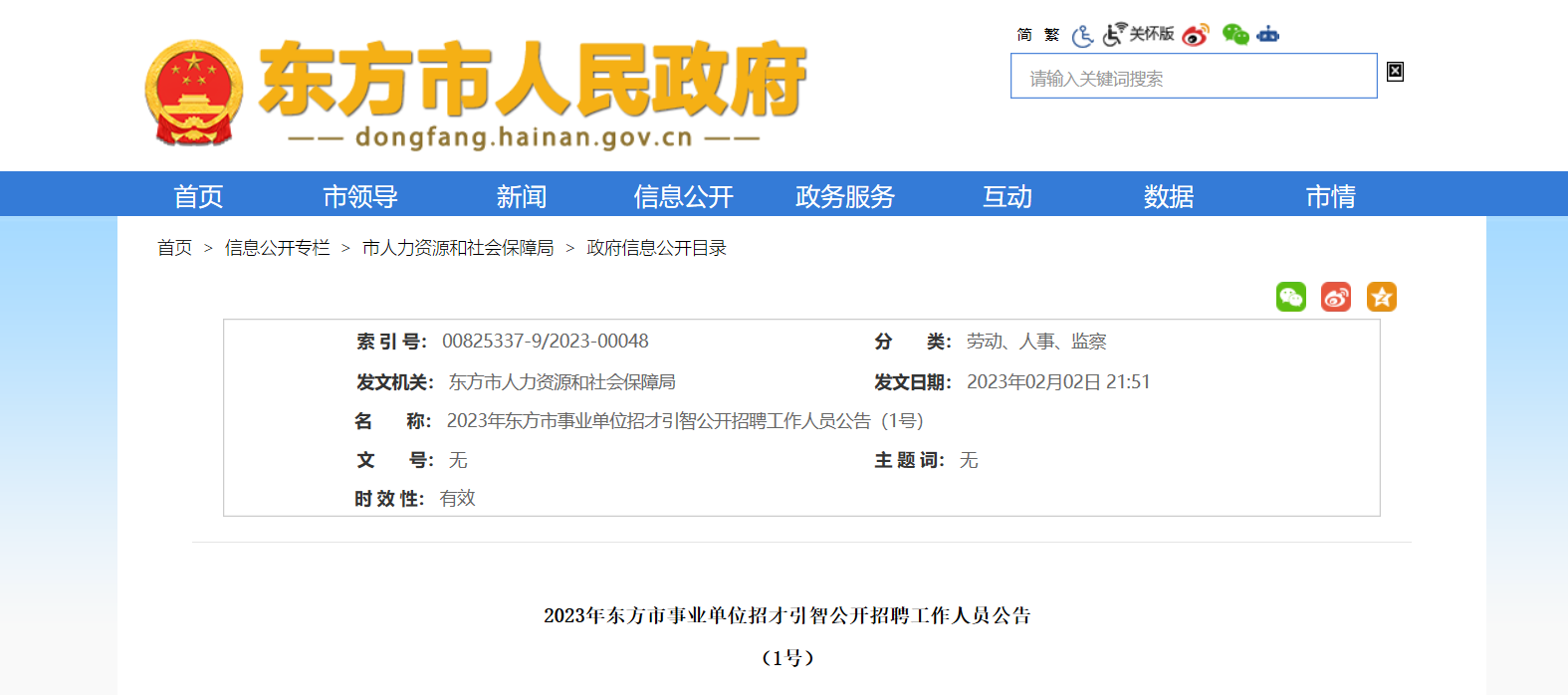The height and width of the screenshot is (695, 1568).
Task: Open the blue accessibility icon
Action: click(x=1083, y=36)
